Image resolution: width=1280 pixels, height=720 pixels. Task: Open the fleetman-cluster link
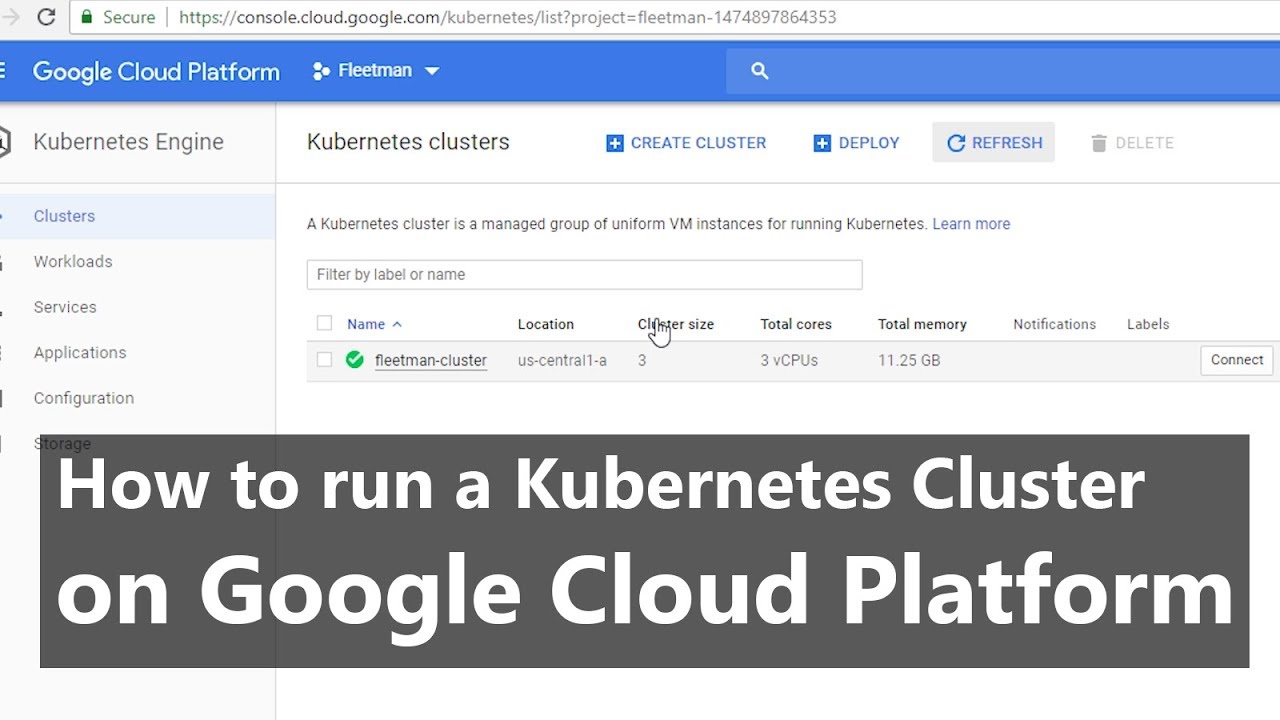[431, 360]
